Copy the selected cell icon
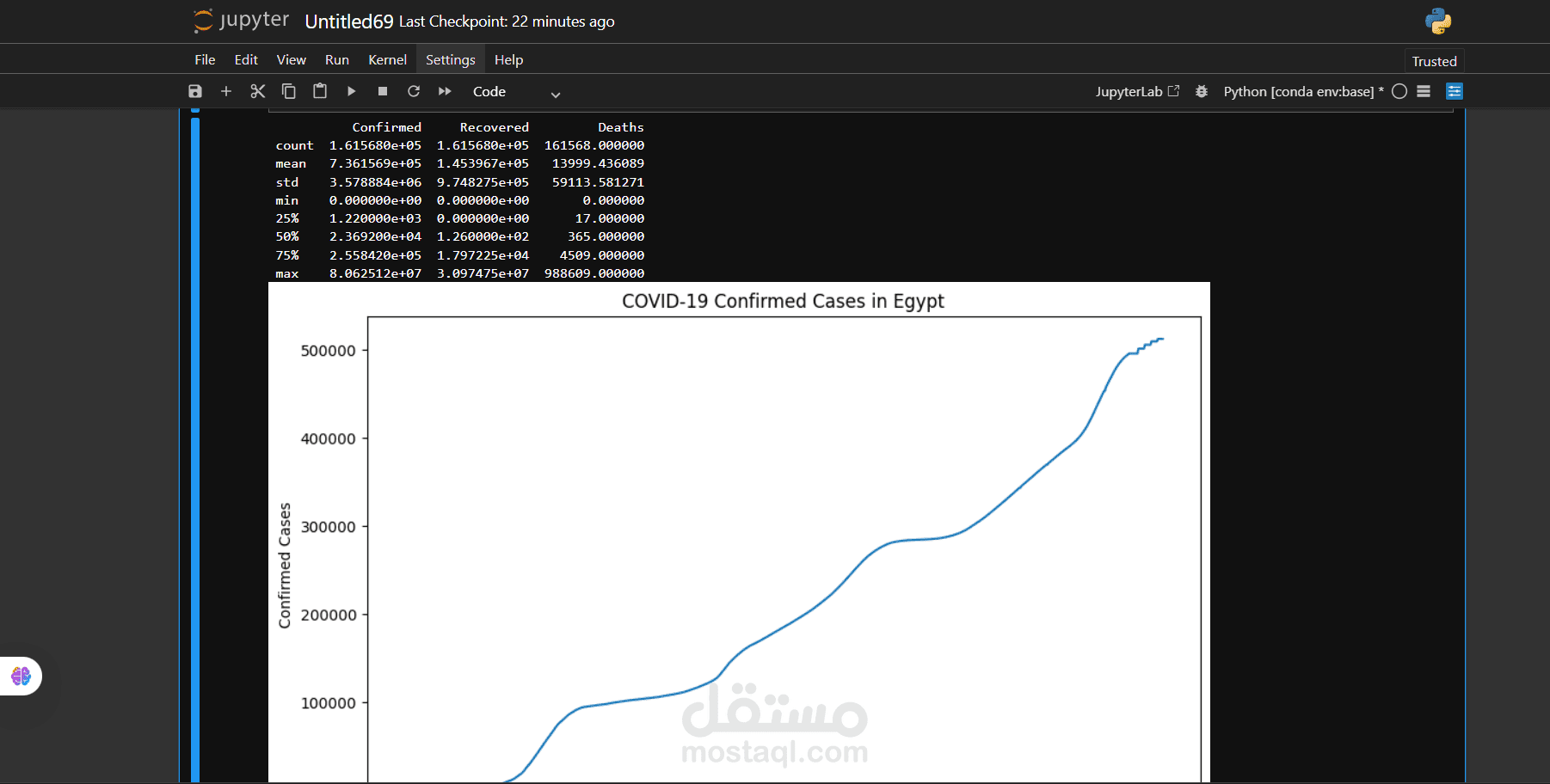 tap(289, 91)
